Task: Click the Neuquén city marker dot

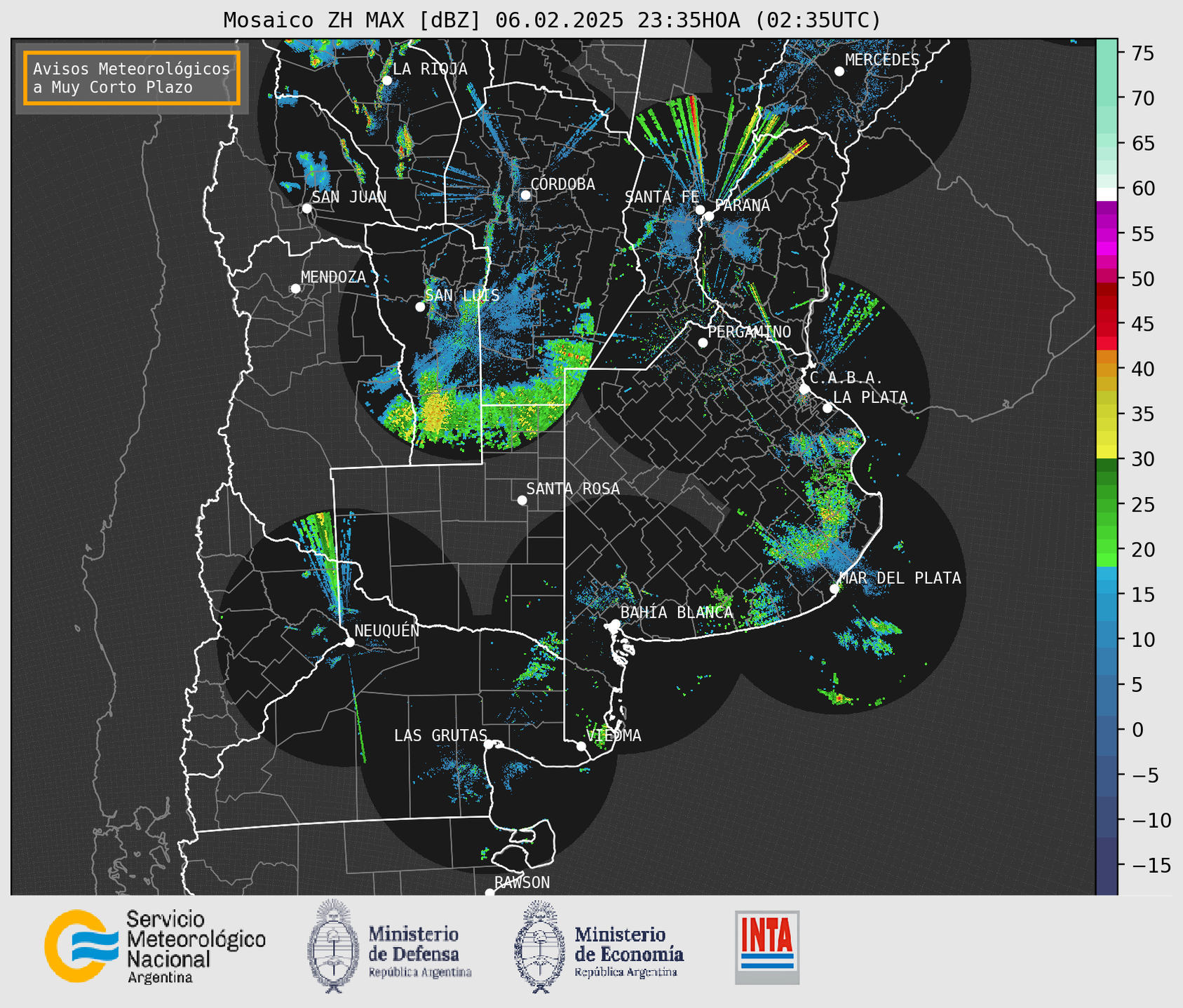Action: click(349, 642)
